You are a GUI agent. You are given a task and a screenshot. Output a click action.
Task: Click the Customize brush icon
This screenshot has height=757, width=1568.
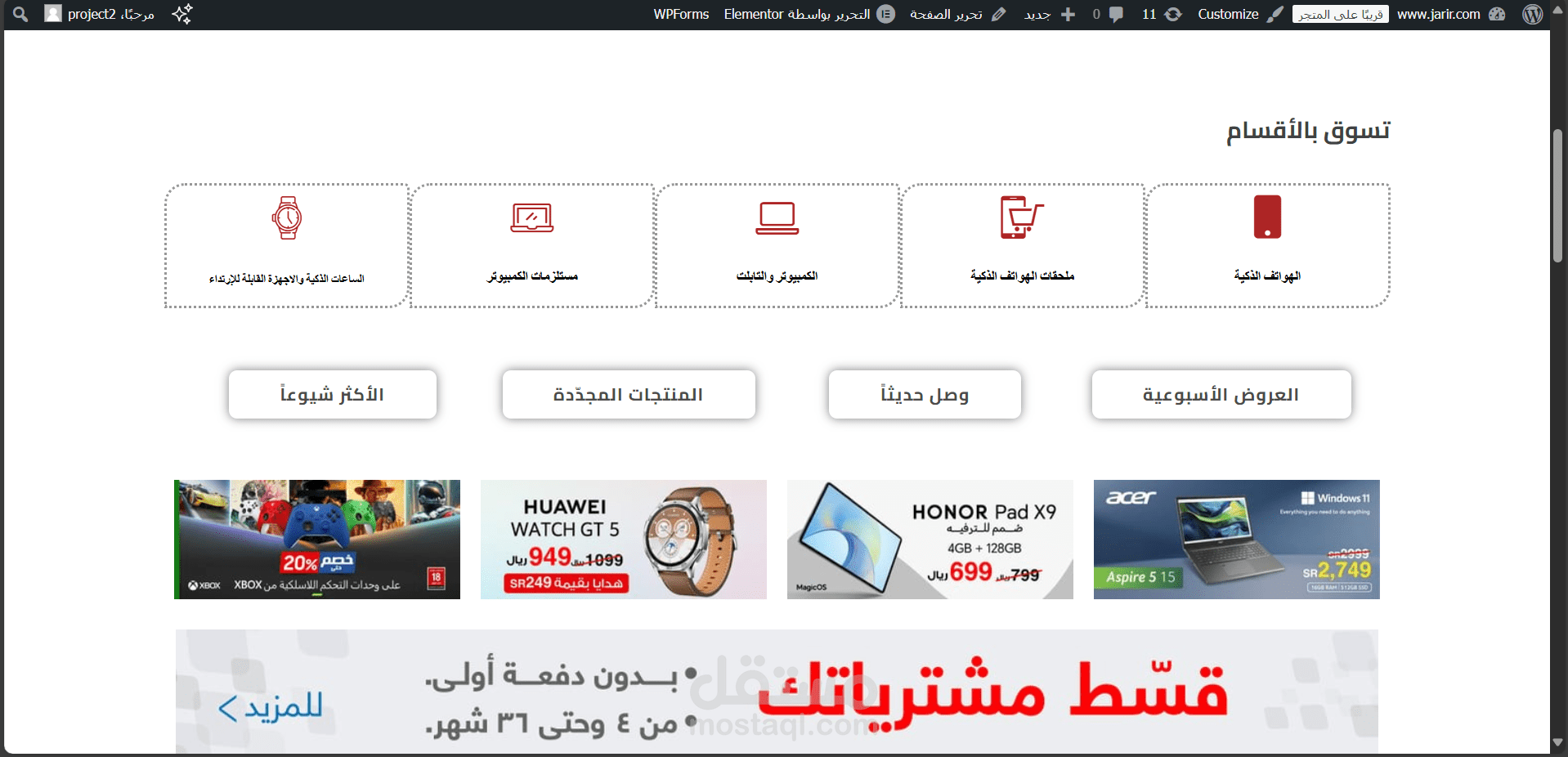pos(1275,14)
